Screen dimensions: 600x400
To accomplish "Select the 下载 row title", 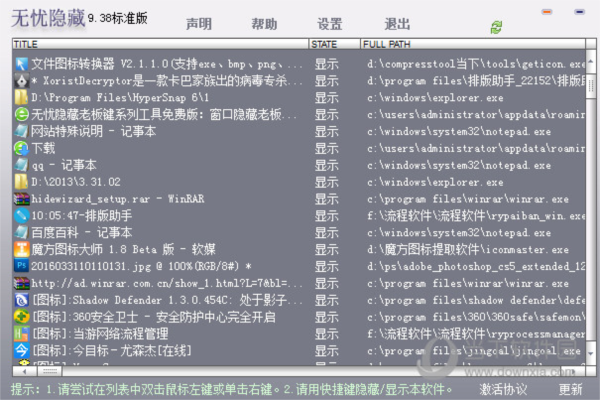I will pos(43,148).
